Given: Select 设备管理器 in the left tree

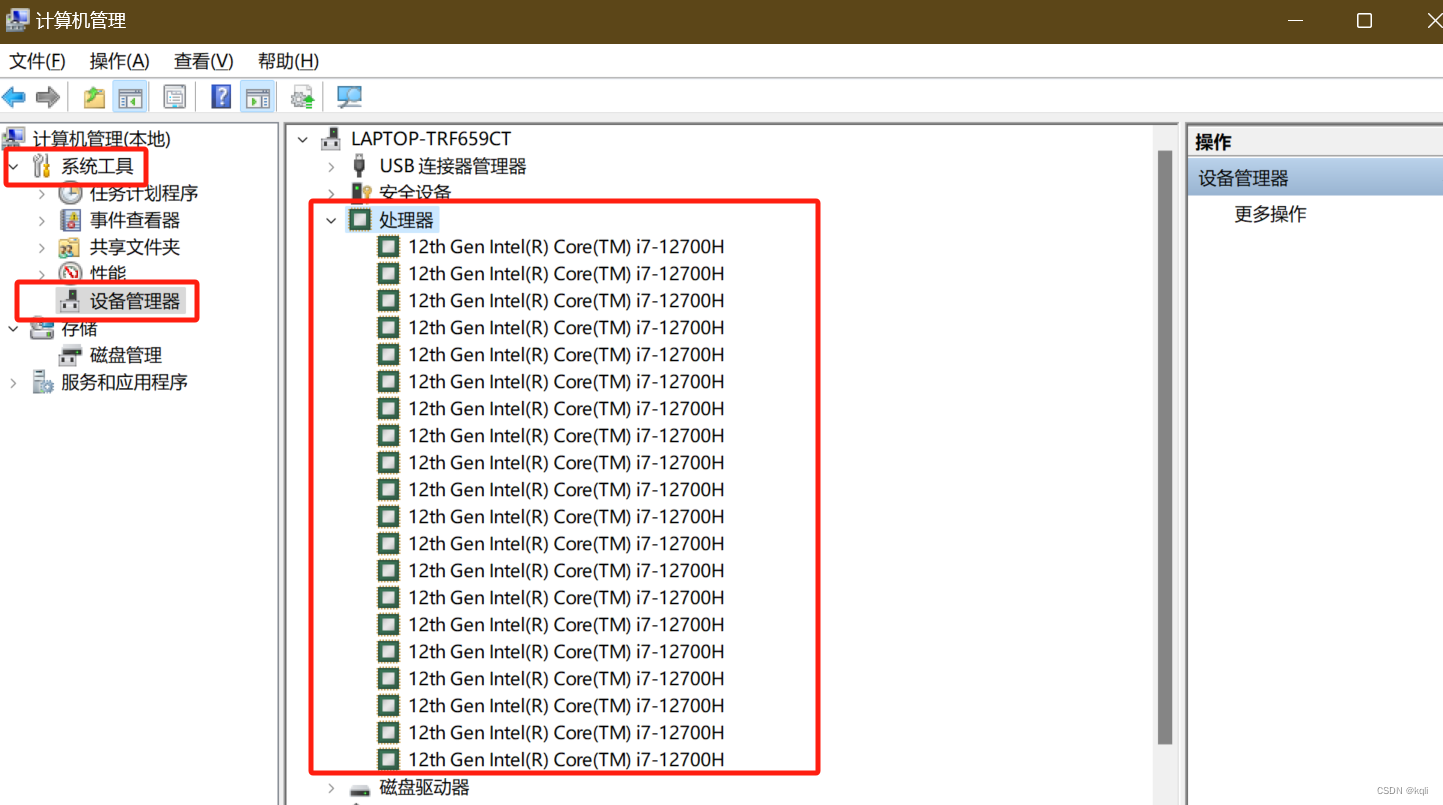Looking at the screenshot, I should click(x=135, y=301).
